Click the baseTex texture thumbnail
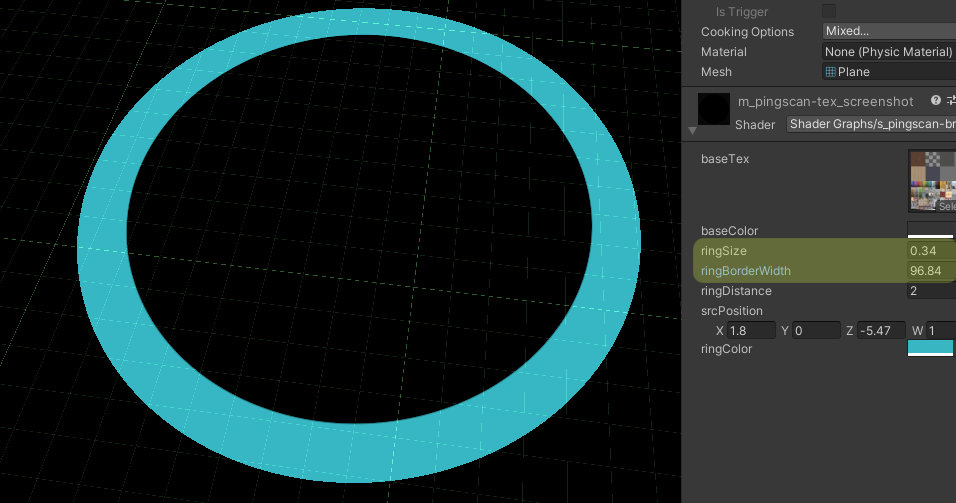 pyautogui.click(x=932, y=180)
